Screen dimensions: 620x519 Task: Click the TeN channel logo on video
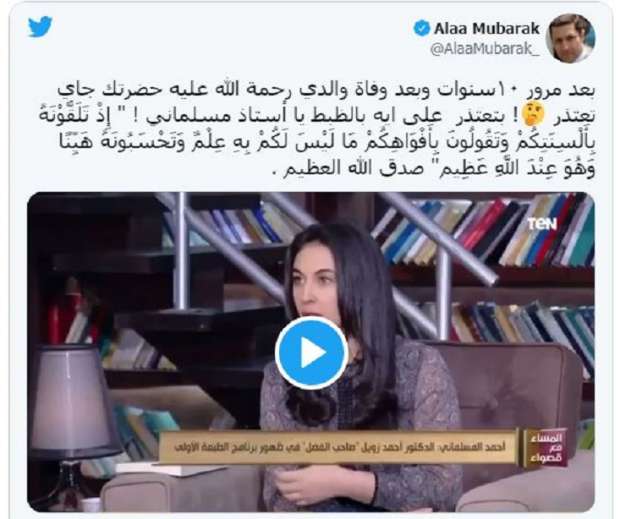pyautogui.click(x=542, y=224)
